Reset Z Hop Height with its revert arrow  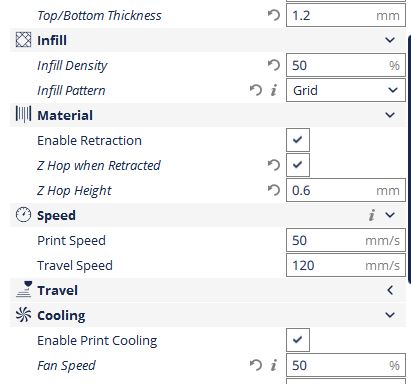274,190
